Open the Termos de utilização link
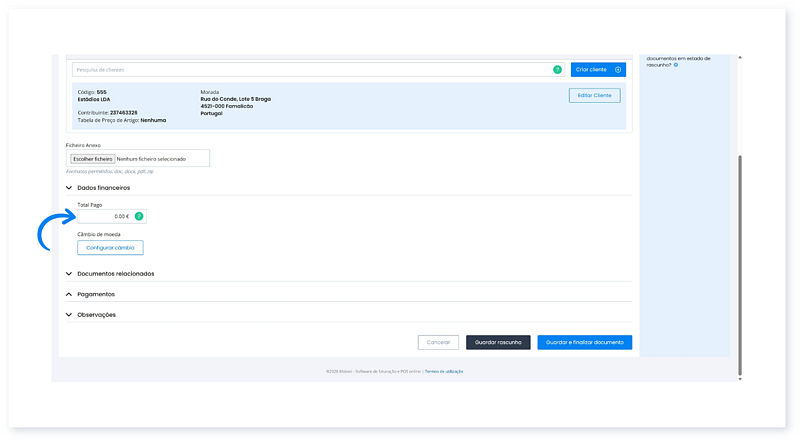This screenshot has width=800, height=442. 444,371
